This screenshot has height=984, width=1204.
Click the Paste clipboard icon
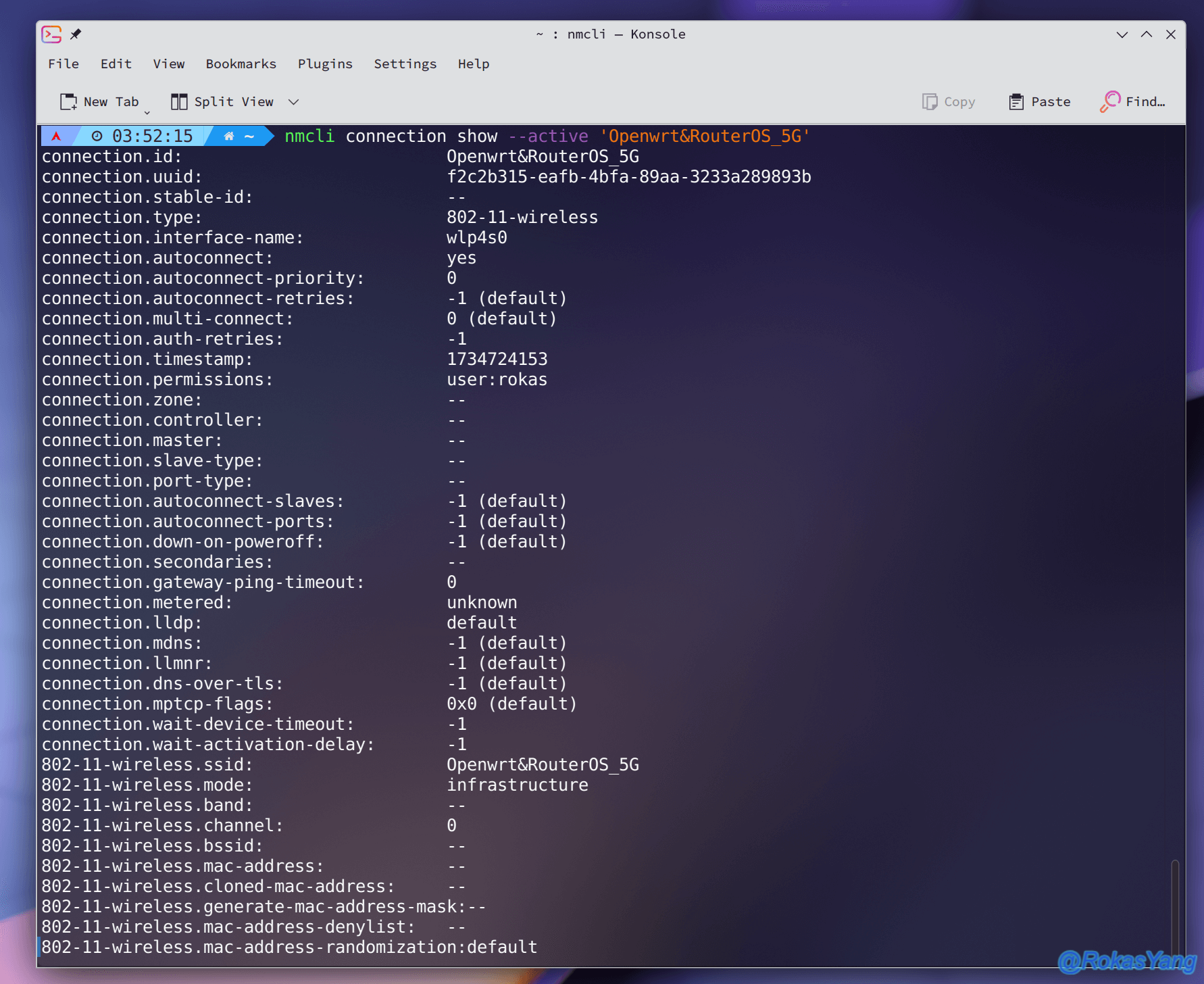coord(1016,102)
